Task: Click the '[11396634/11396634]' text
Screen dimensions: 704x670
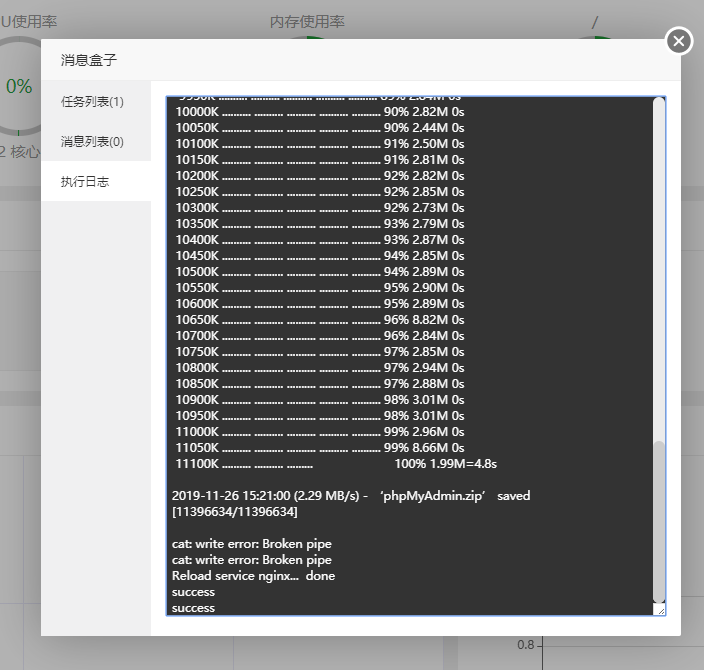Action: 234,511
